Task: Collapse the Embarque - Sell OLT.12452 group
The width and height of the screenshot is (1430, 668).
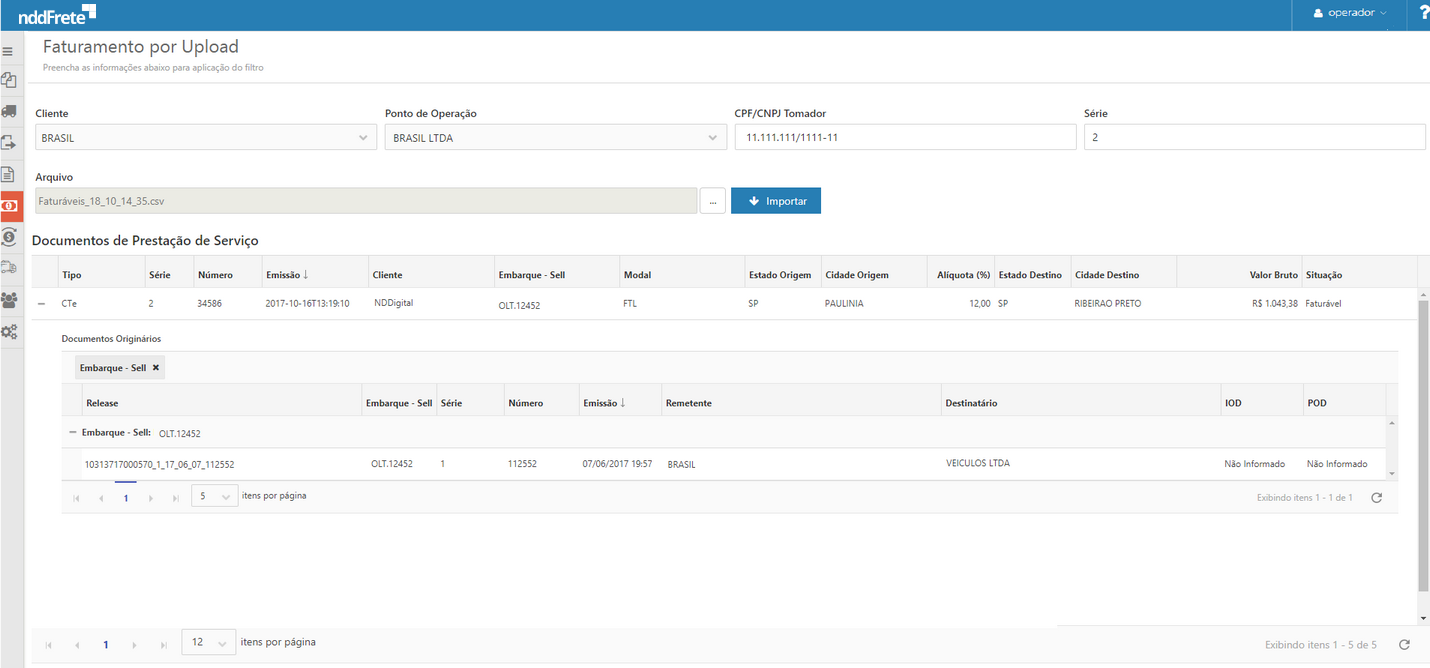Action: point(72,433)
